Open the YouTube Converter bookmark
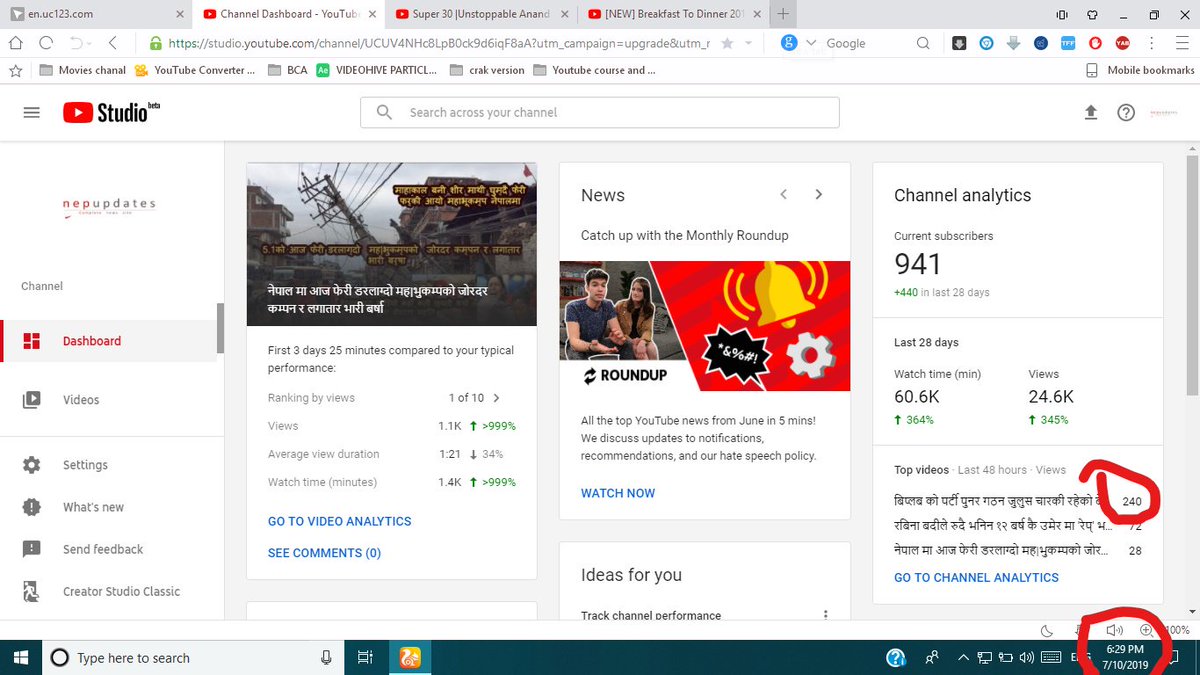The height and width of the screenshot is (675, 1200). tap(194, 70)
